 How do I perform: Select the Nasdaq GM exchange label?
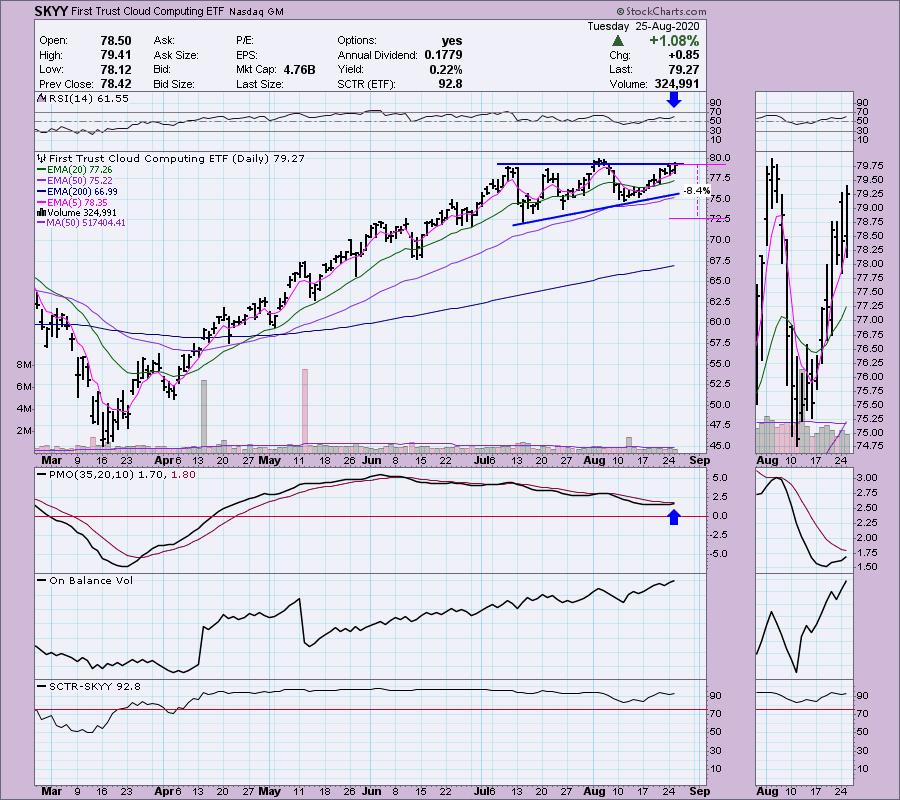(256, 11)
